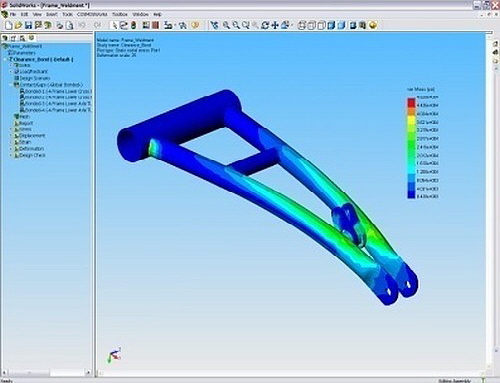This screenshot has height=383, width=500.
Task: Select the Mesh tree item
Action: pyautogui.click(x=22, y=117)
